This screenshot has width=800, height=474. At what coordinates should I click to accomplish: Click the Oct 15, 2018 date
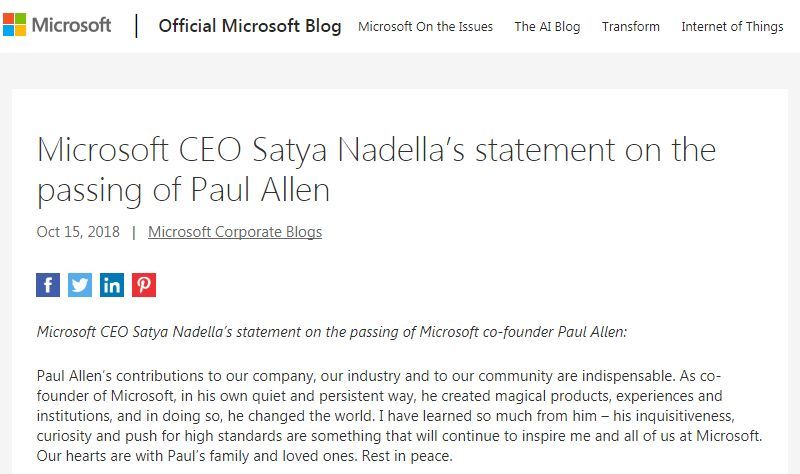(78, 232)
